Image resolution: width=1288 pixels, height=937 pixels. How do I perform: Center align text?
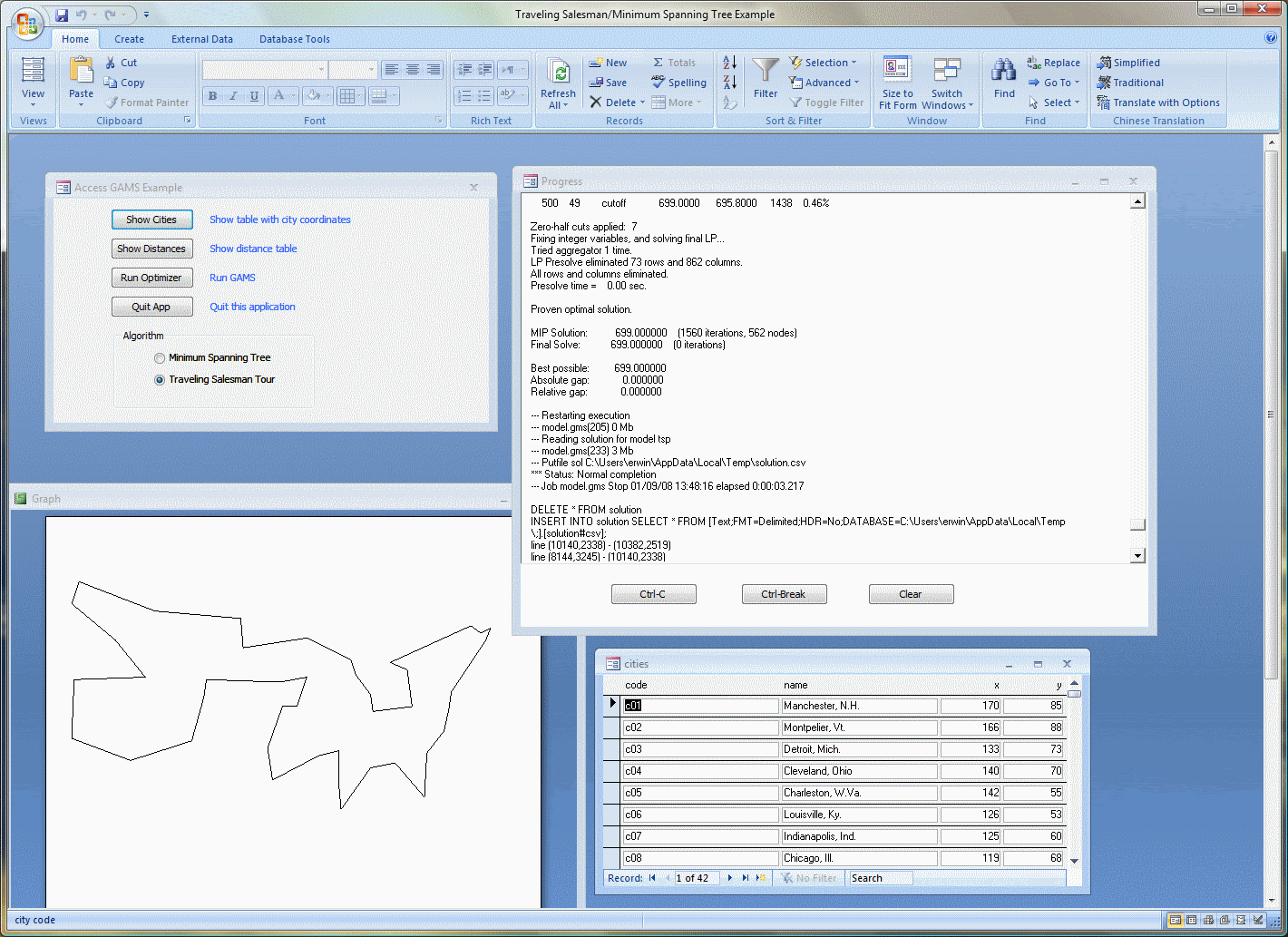click(413, 70)
